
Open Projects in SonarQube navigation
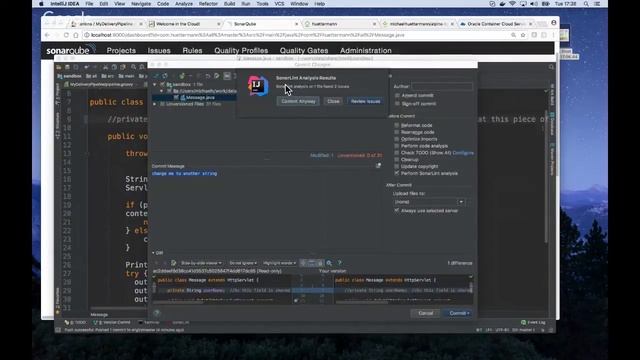[x=121, y=51]
